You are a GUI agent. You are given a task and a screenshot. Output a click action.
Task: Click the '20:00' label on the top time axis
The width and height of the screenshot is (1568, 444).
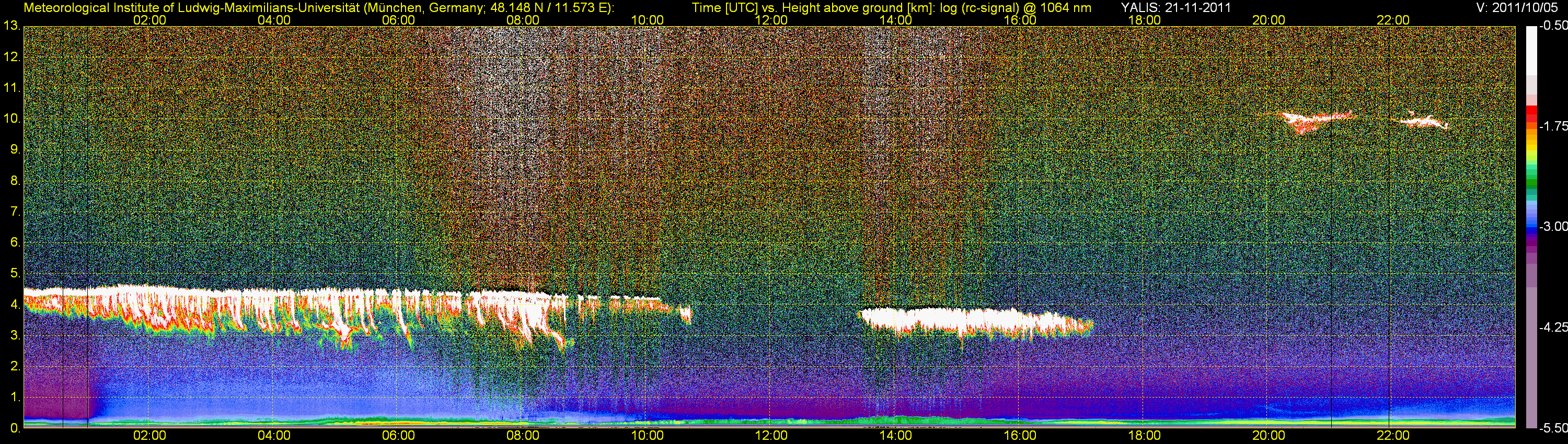pos(1269,20)
